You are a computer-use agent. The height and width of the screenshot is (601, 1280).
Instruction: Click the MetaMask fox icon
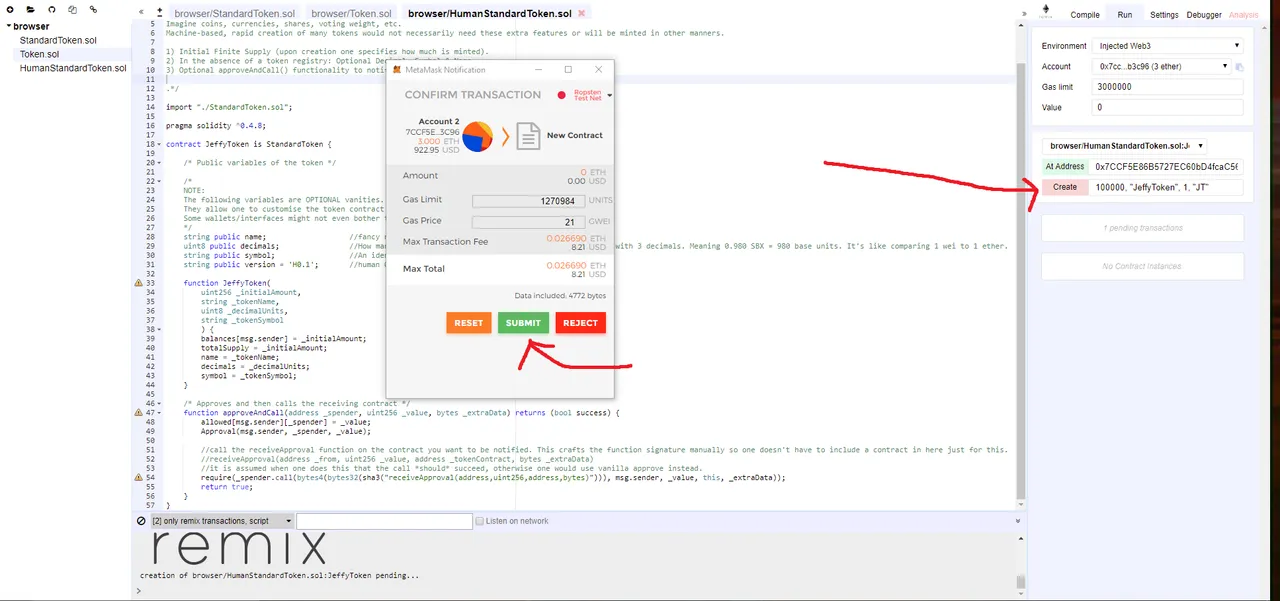pos(398,70)
